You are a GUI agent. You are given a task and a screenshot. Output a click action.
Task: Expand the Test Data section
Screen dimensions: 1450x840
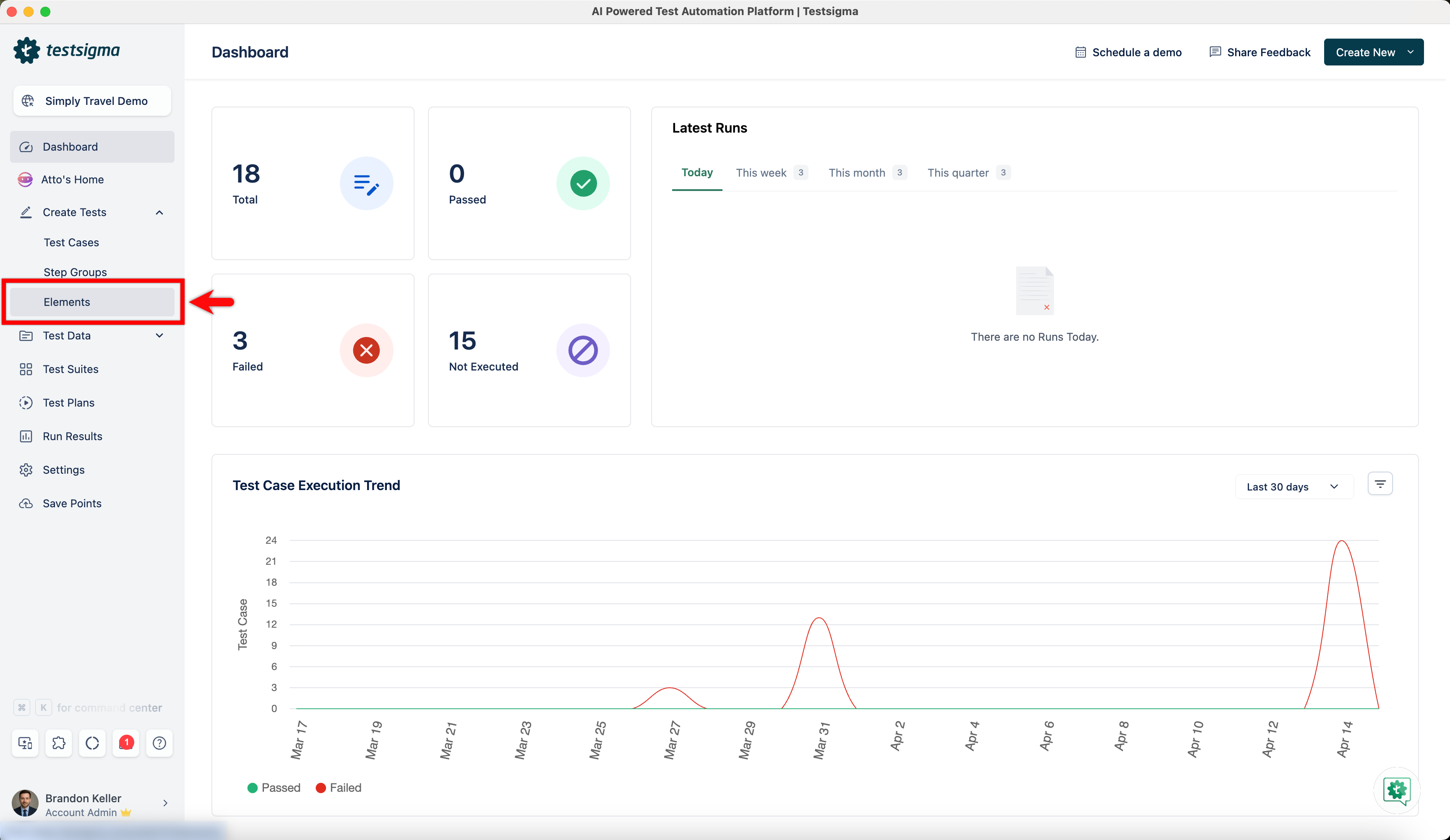point(159,335)
